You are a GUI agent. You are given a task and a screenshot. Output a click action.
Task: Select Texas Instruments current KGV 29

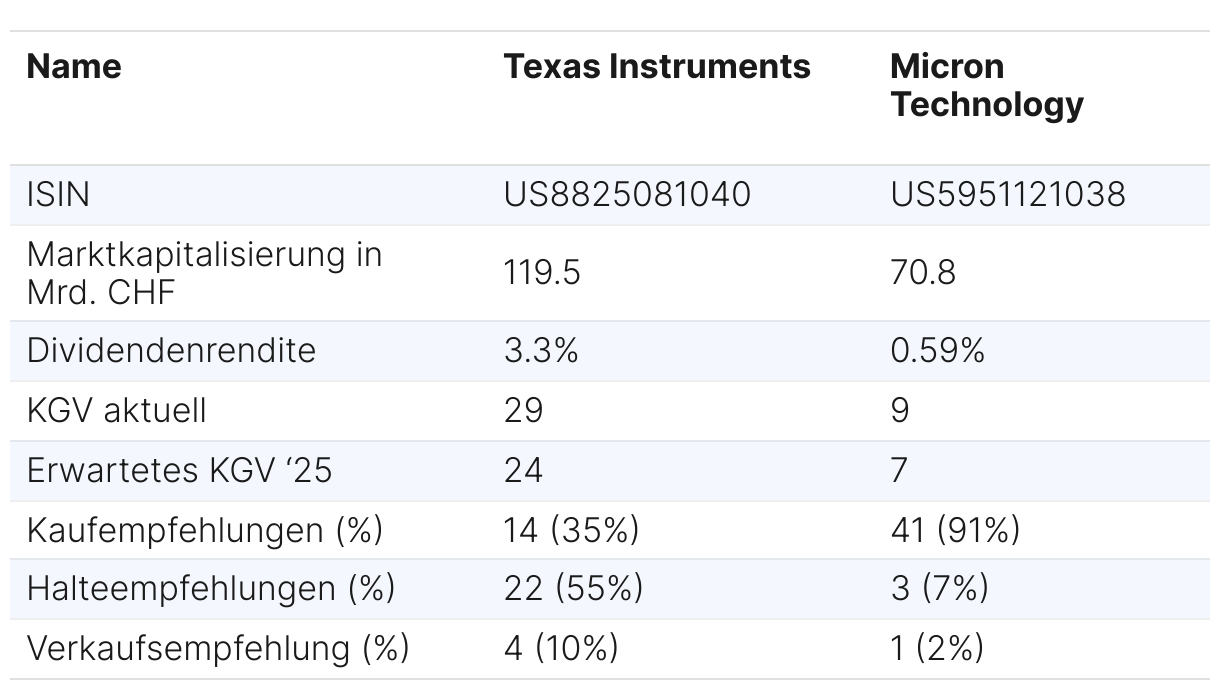coord(523,410)
